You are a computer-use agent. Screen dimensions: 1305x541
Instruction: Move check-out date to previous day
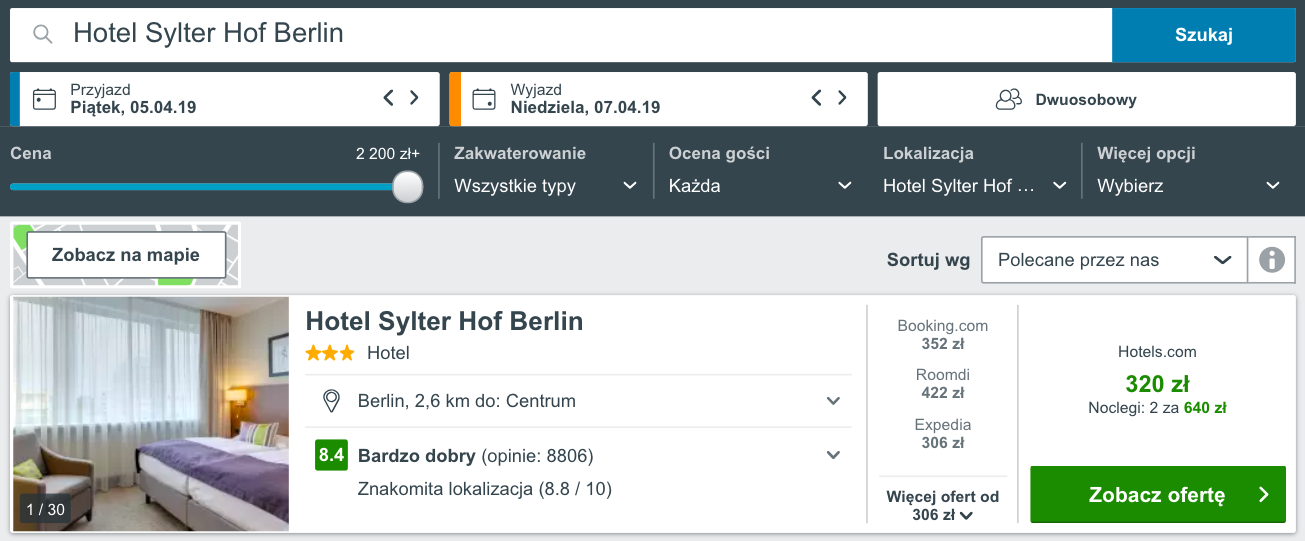pos(816,98)
